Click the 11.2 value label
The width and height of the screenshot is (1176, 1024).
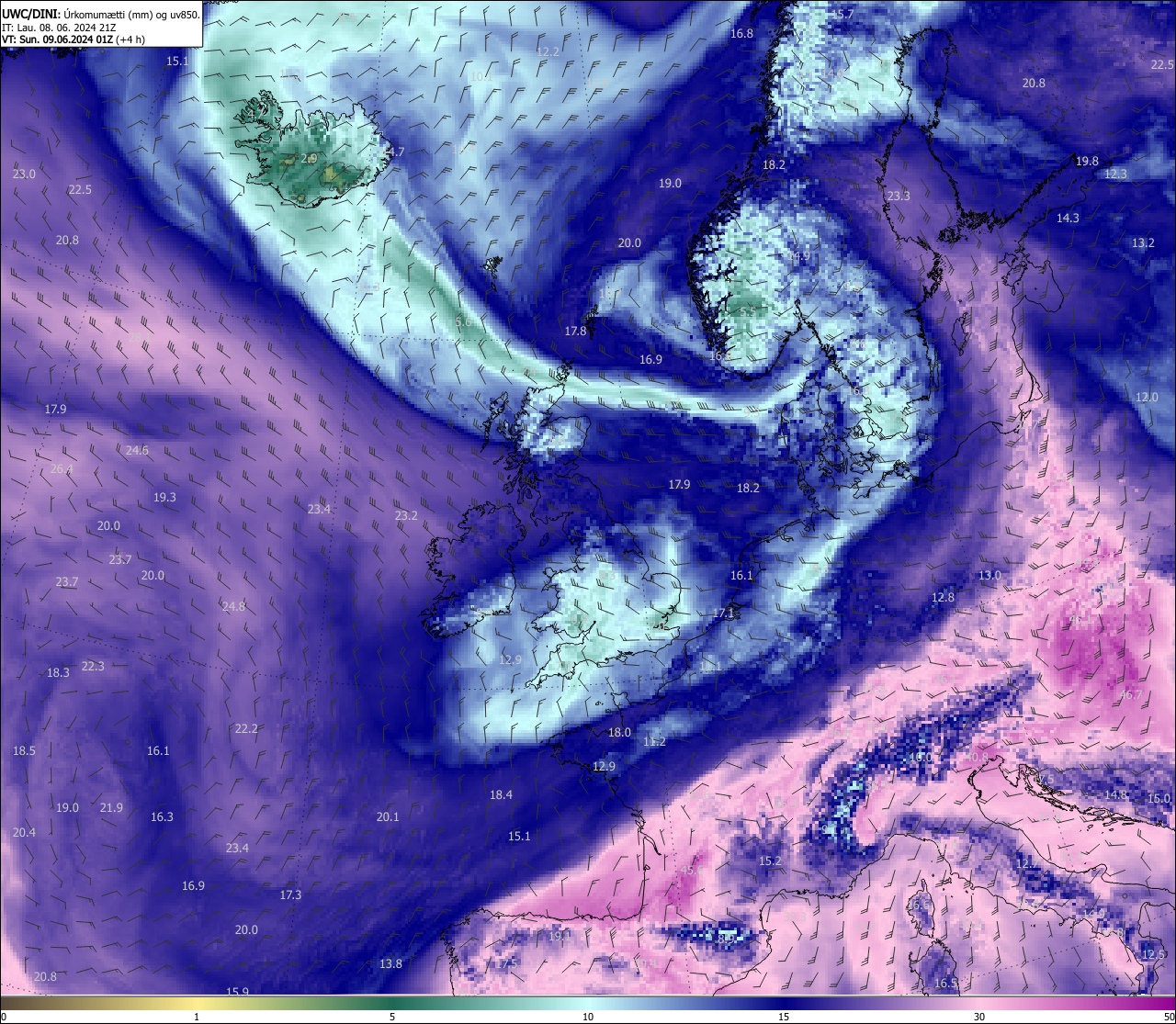[654, 741]
